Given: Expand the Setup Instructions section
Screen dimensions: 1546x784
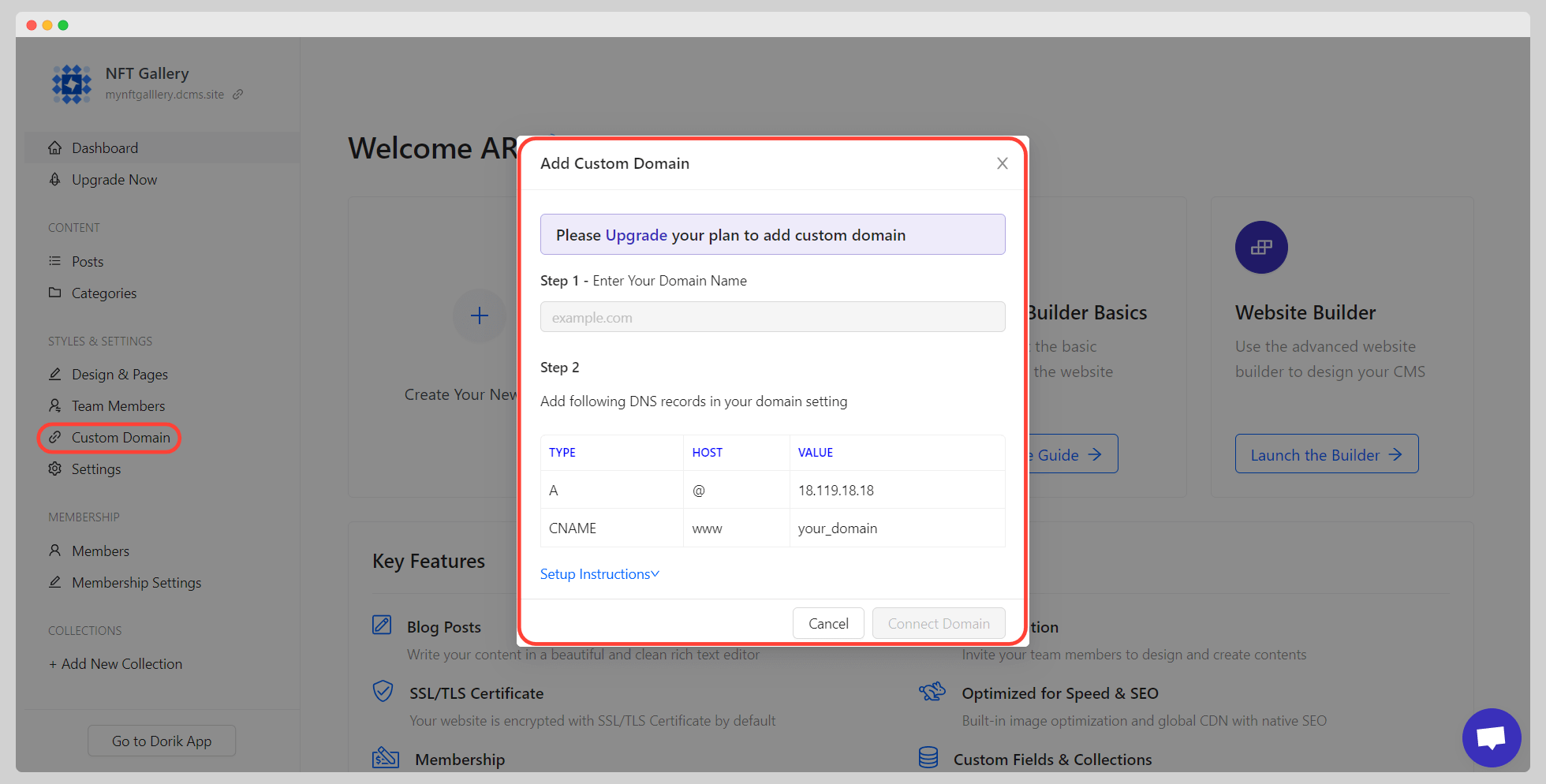Looking at the screenshot, I should (x=599, y=573).
